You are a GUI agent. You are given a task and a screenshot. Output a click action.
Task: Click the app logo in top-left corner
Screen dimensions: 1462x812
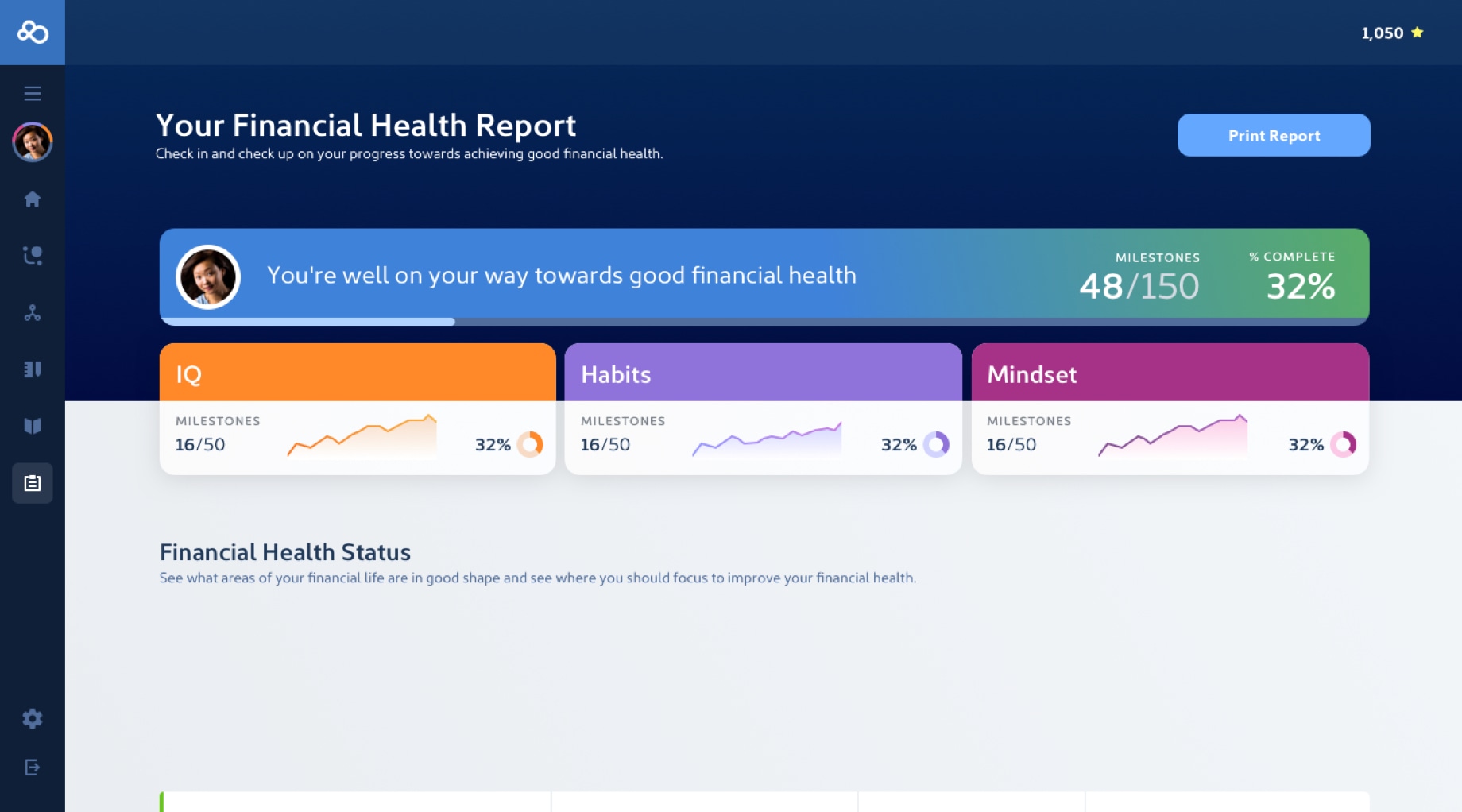coord(32,32)
